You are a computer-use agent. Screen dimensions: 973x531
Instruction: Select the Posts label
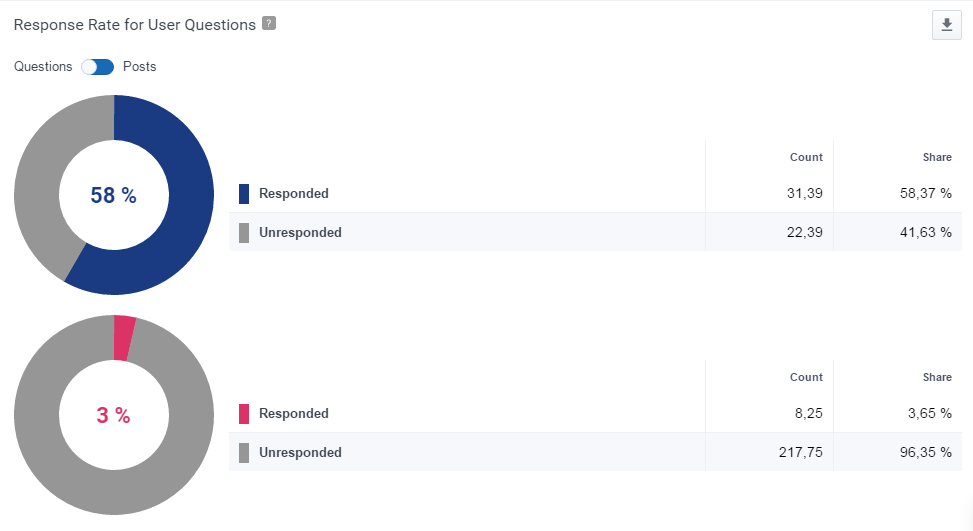point(140,66)
